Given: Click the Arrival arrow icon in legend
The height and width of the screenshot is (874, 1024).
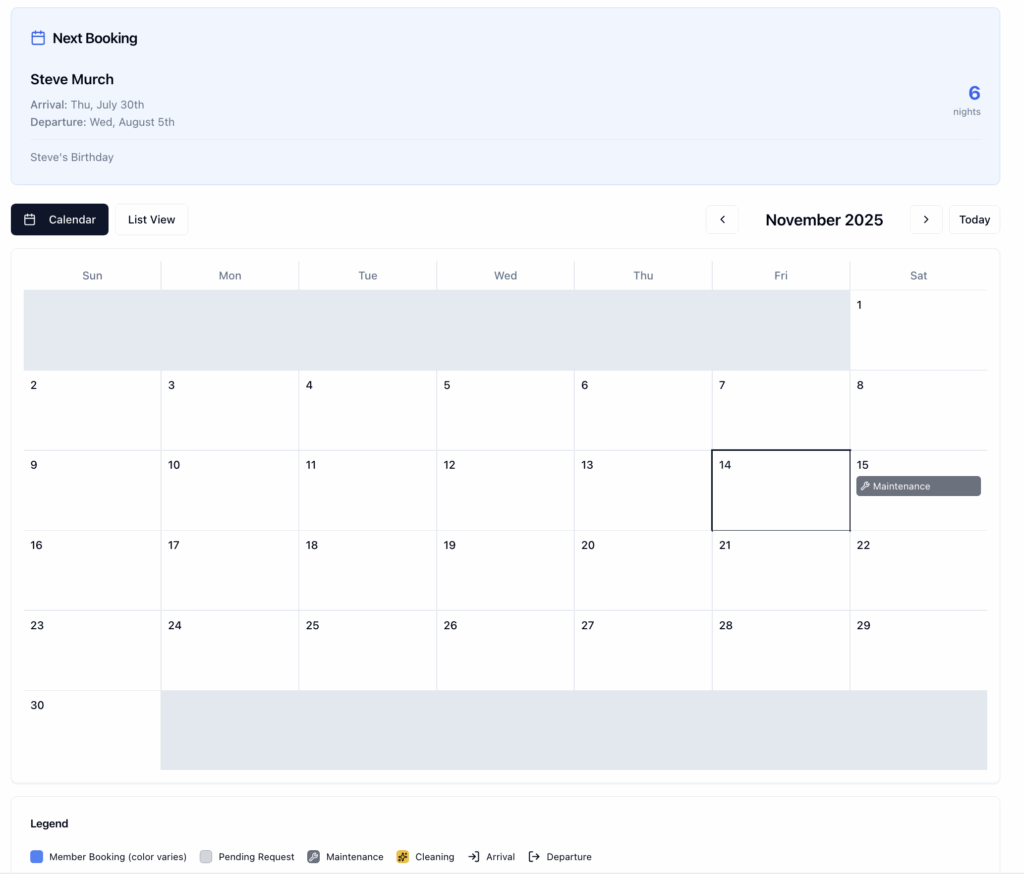Looking at the screenshot, I should pos(474,857).
